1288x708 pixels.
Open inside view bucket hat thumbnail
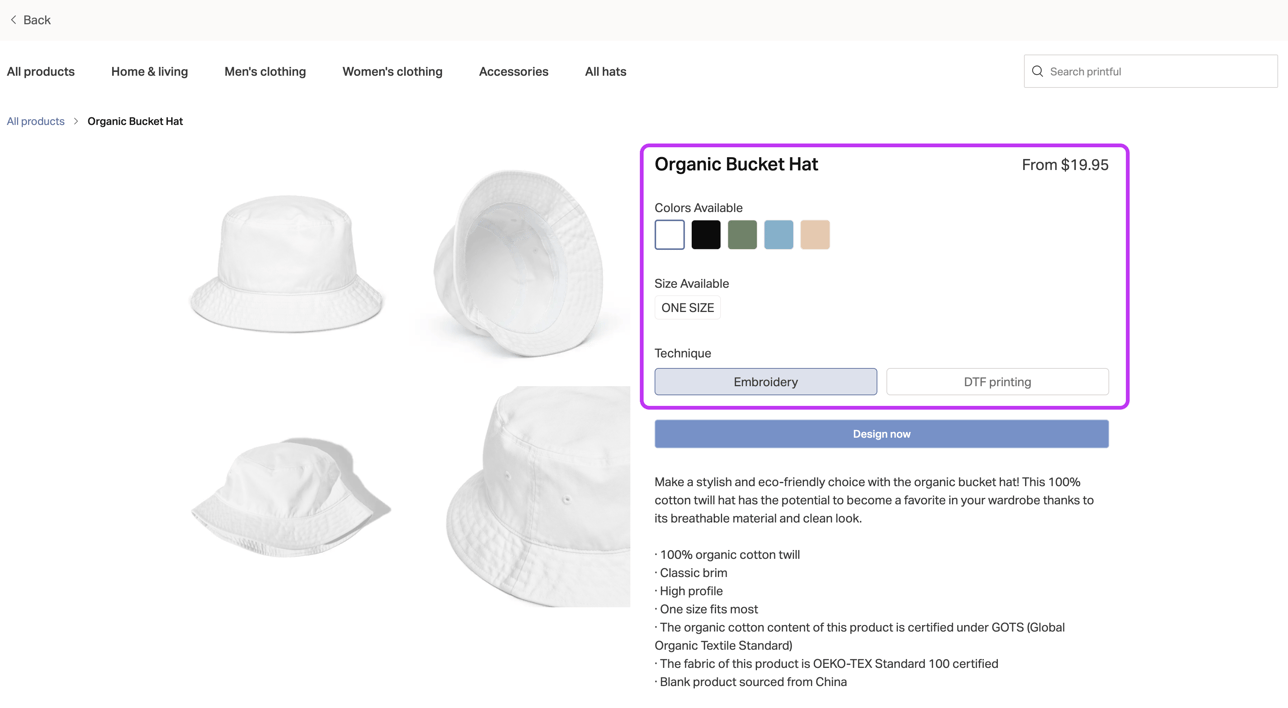tap(519, 264)
